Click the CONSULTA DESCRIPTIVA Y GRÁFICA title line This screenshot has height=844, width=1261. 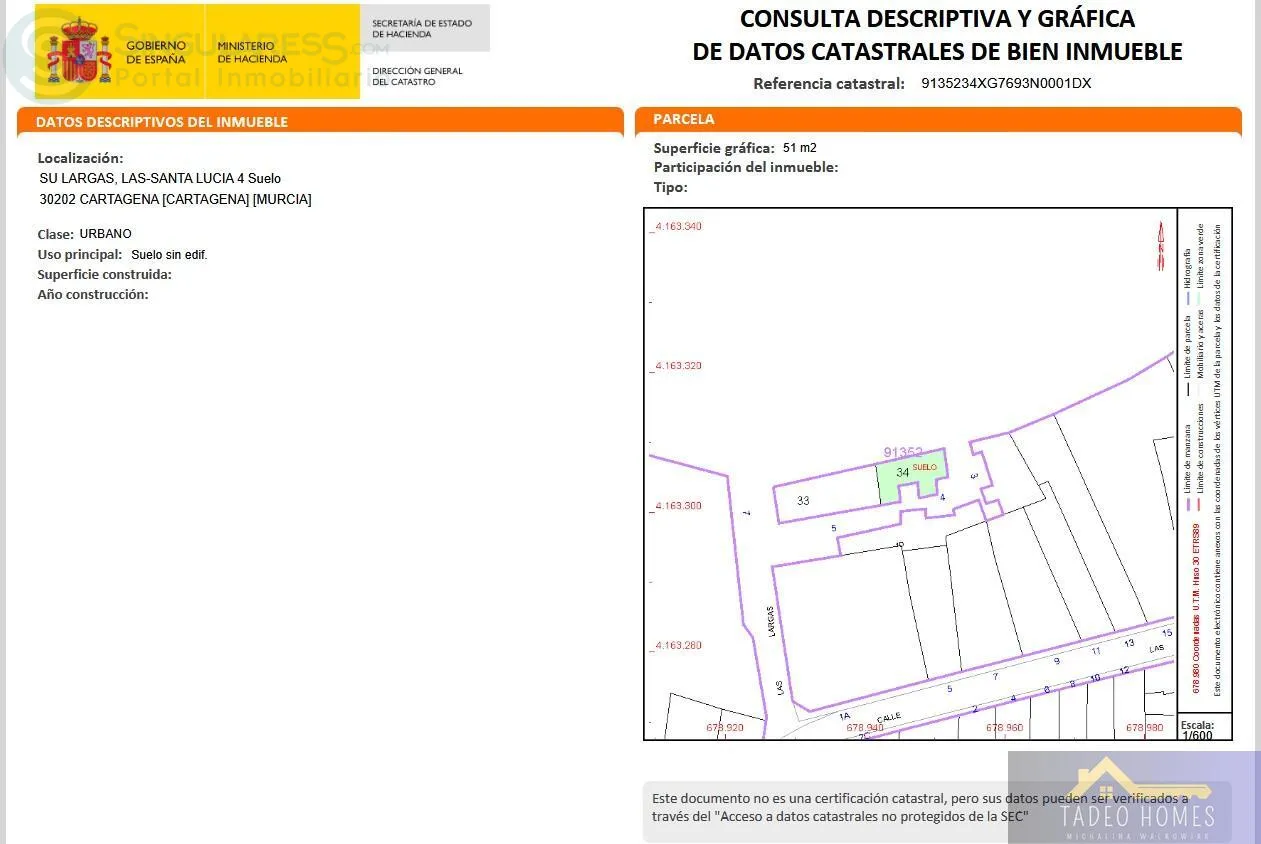pyautogui.click(x=937, y=18)
